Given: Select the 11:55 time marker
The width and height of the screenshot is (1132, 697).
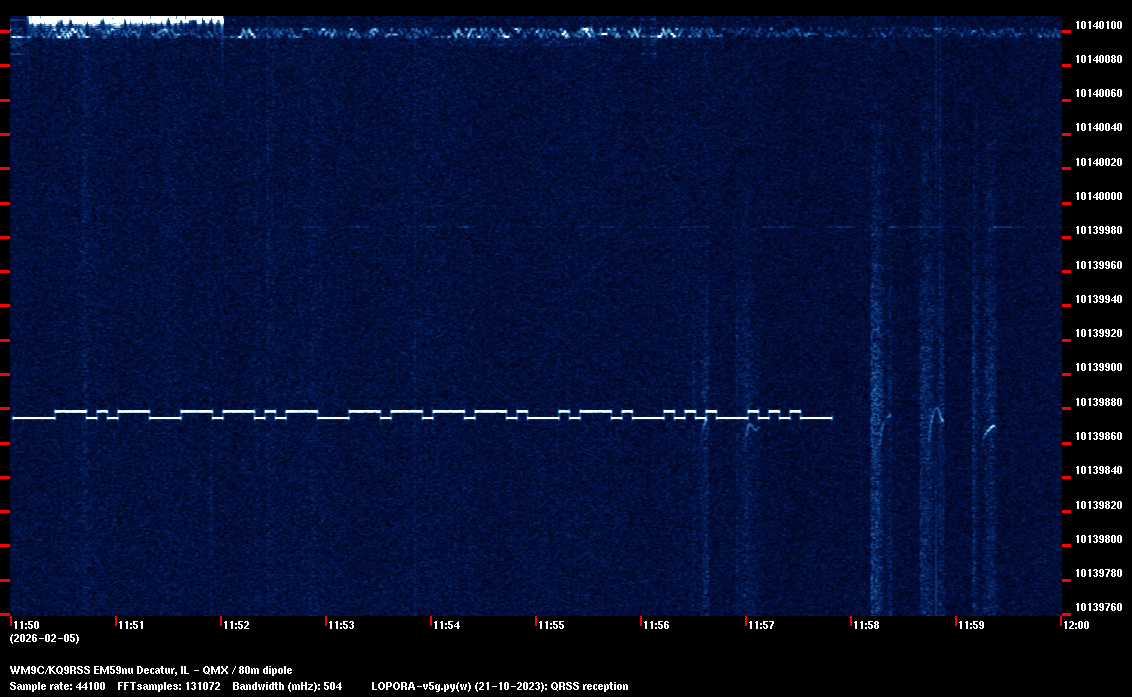Looking at the screenshot, I should [551, 625].
